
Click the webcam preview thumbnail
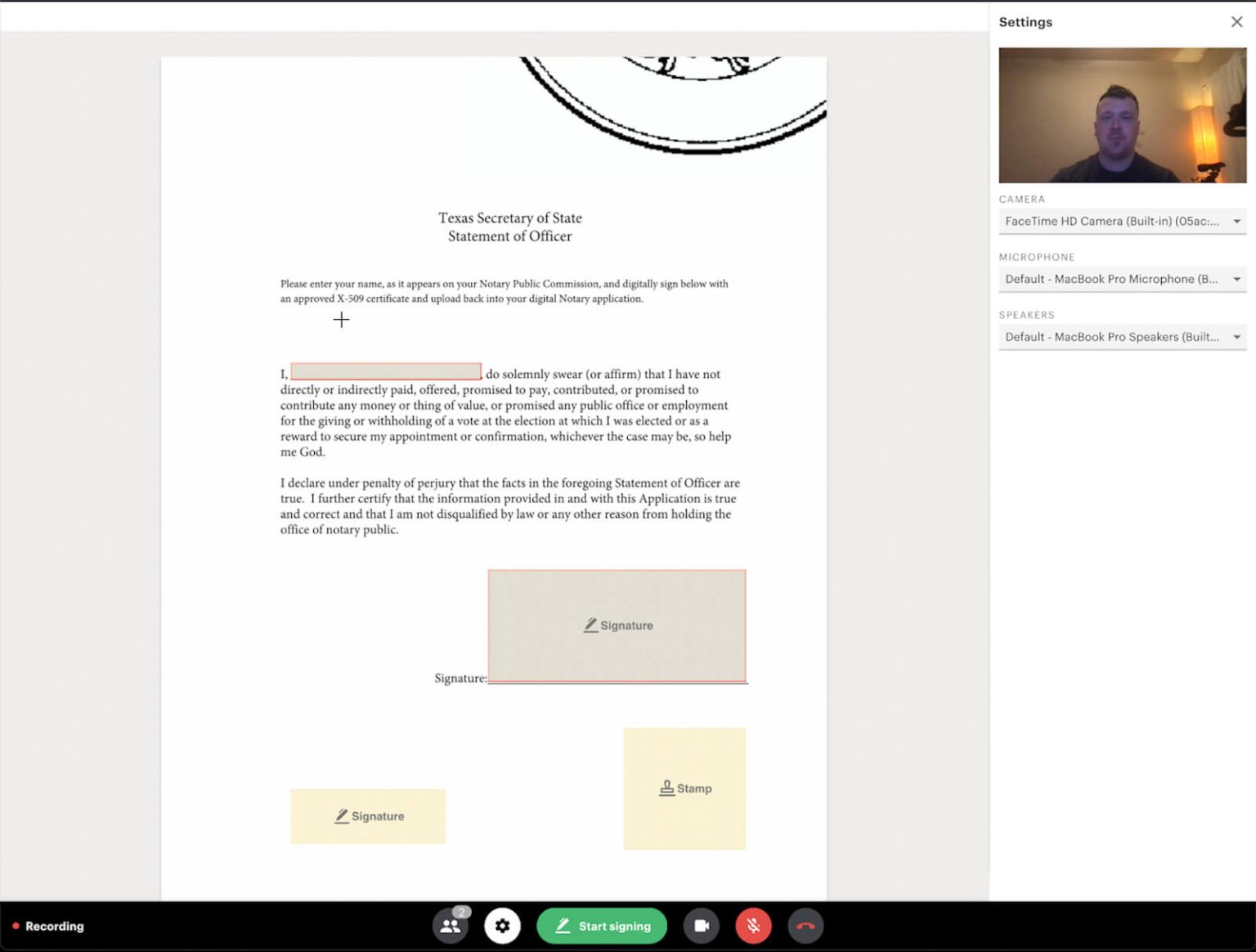[x=1121, y=115]
